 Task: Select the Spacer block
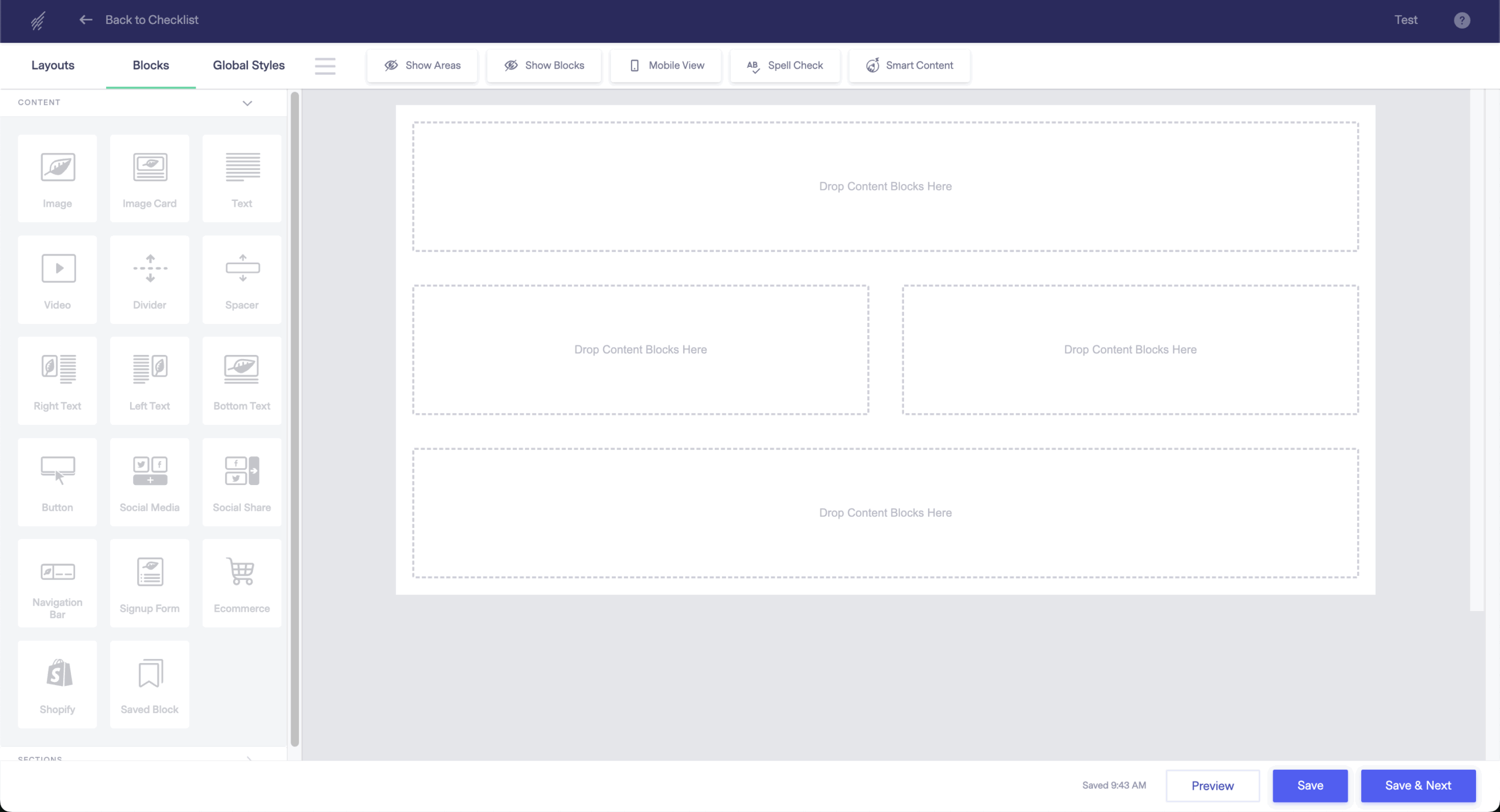(242, 280)
